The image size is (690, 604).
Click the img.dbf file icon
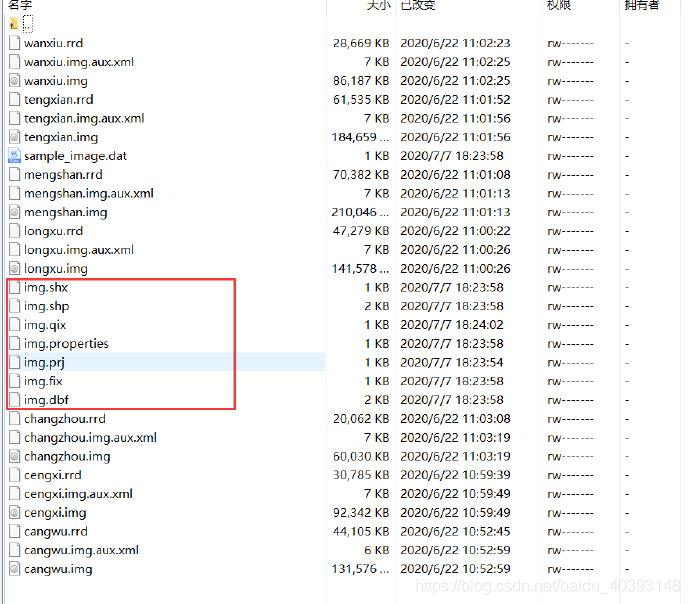pyautogui.click(x=15, y=400)
